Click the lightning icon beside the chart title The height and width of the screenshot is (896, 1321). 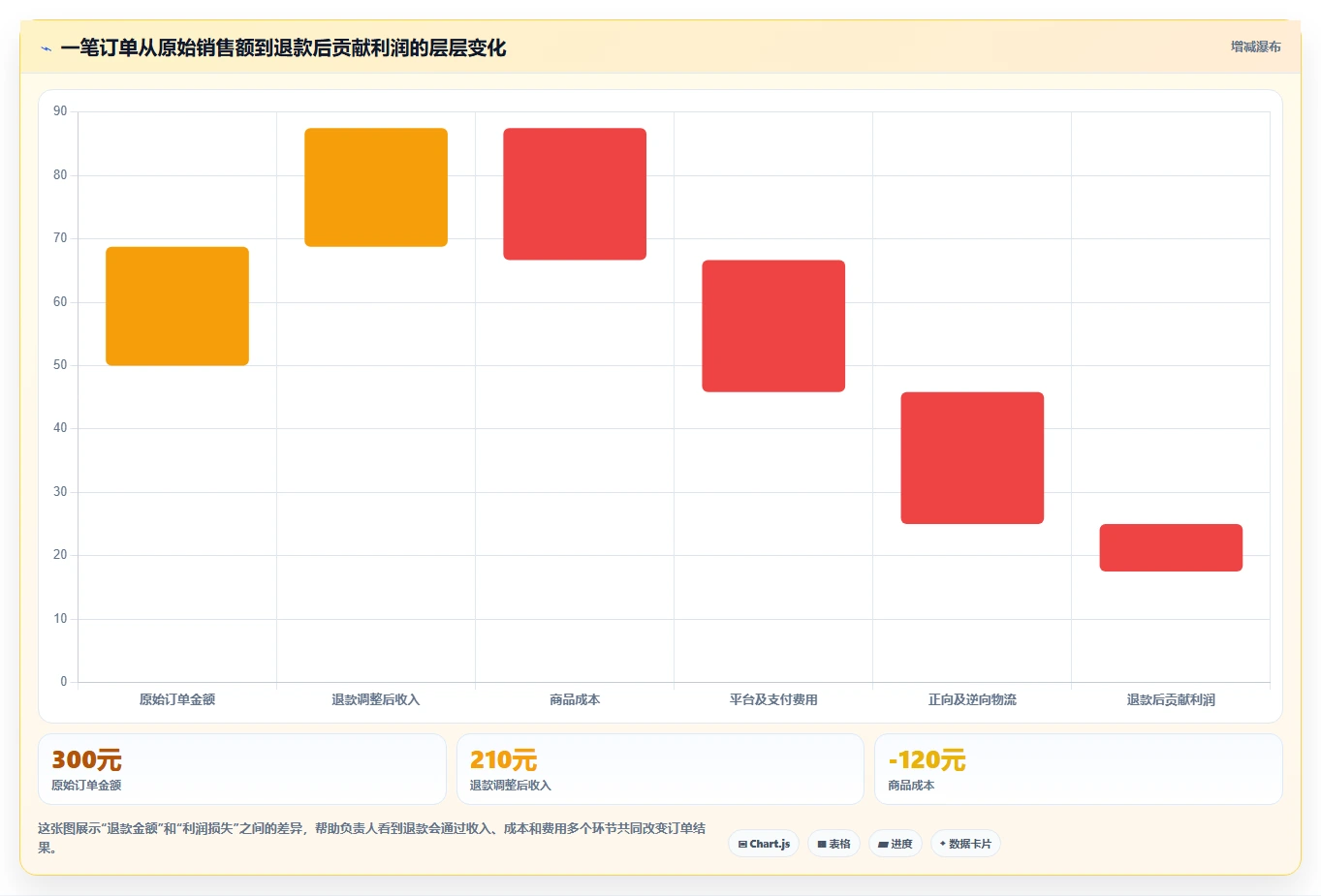point(46,48)
